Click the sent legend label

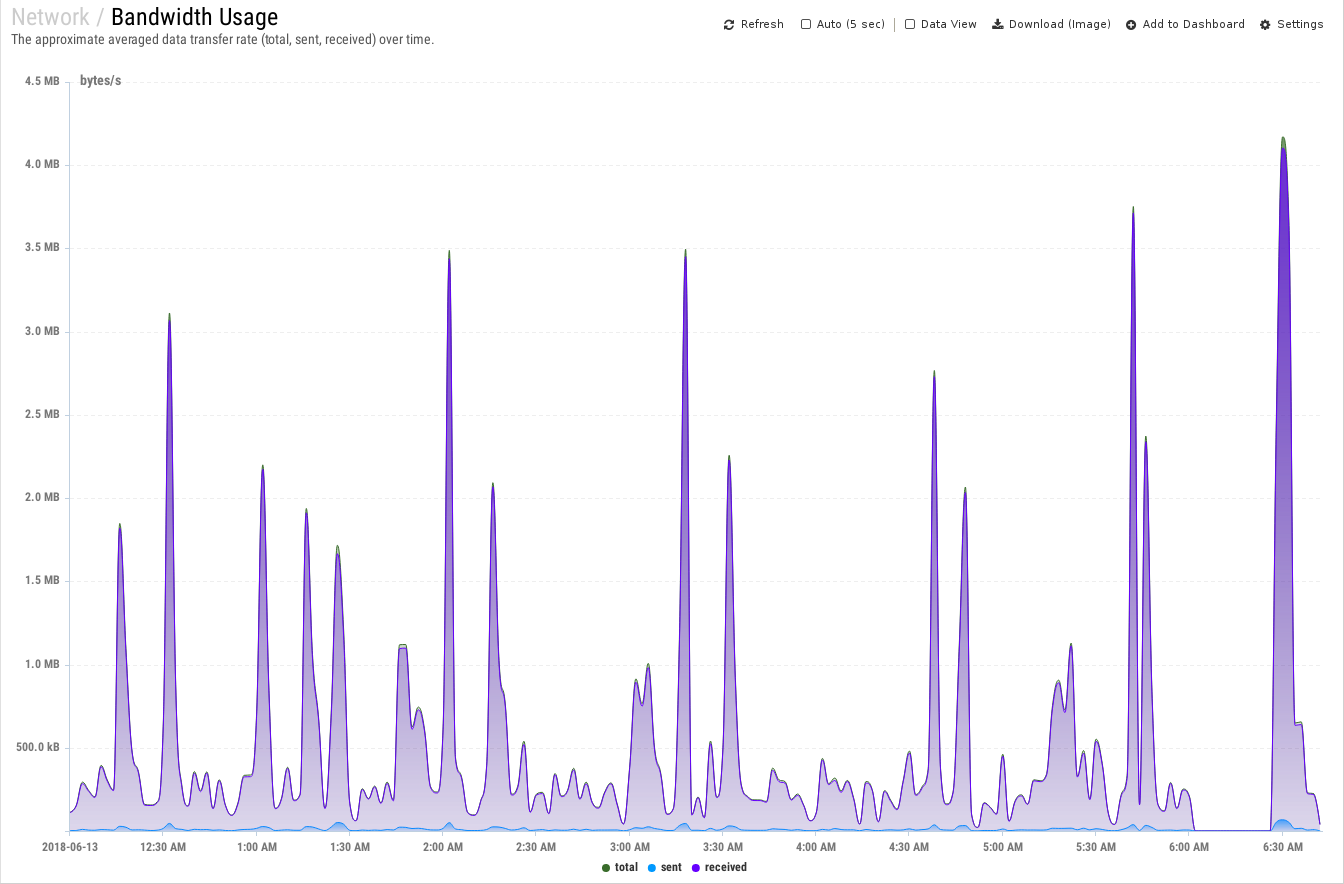(x=671, y=868)
